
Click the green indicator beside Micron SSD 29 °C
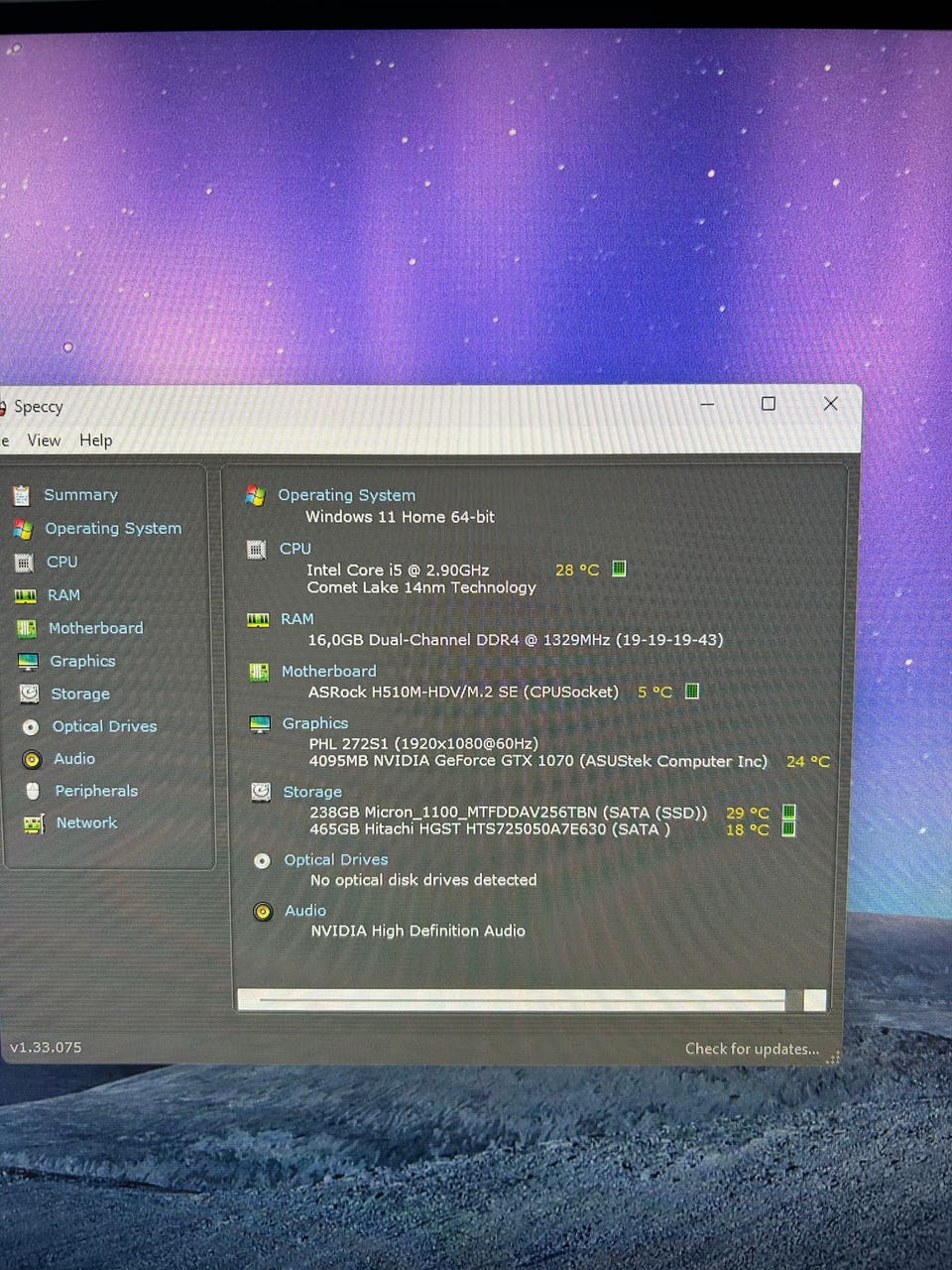pos(788,812)
